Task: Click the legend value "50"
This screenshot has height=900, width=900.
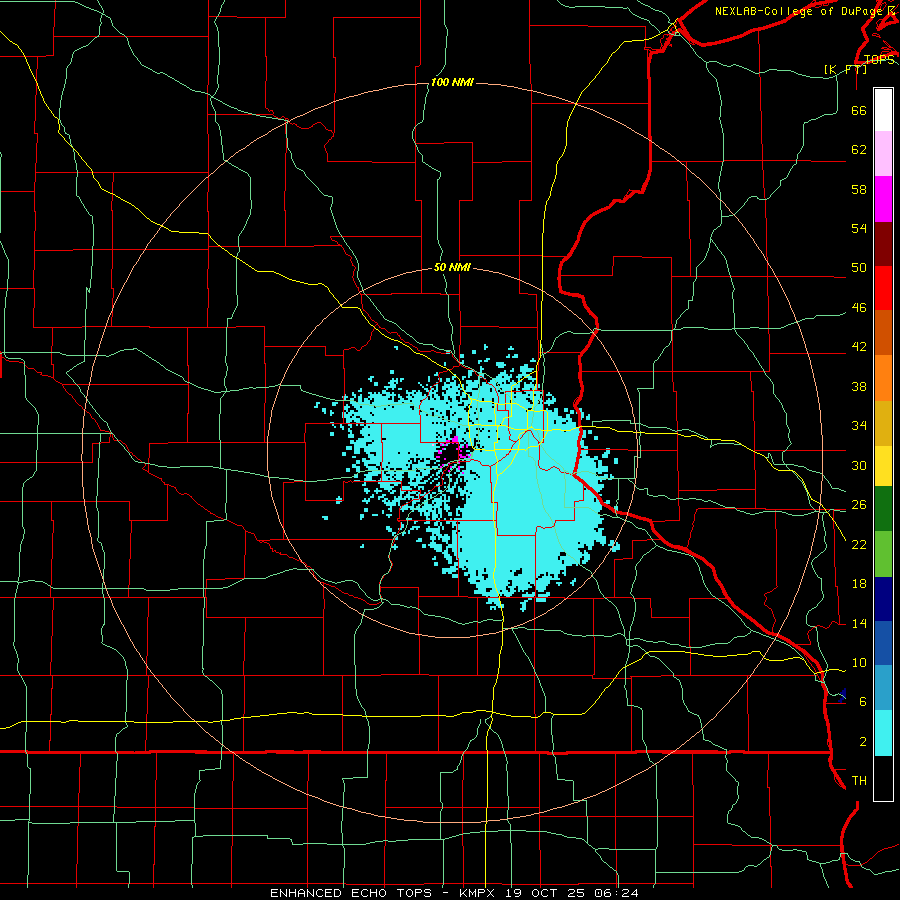Action: pyautogui.click(x=859, y=268)
